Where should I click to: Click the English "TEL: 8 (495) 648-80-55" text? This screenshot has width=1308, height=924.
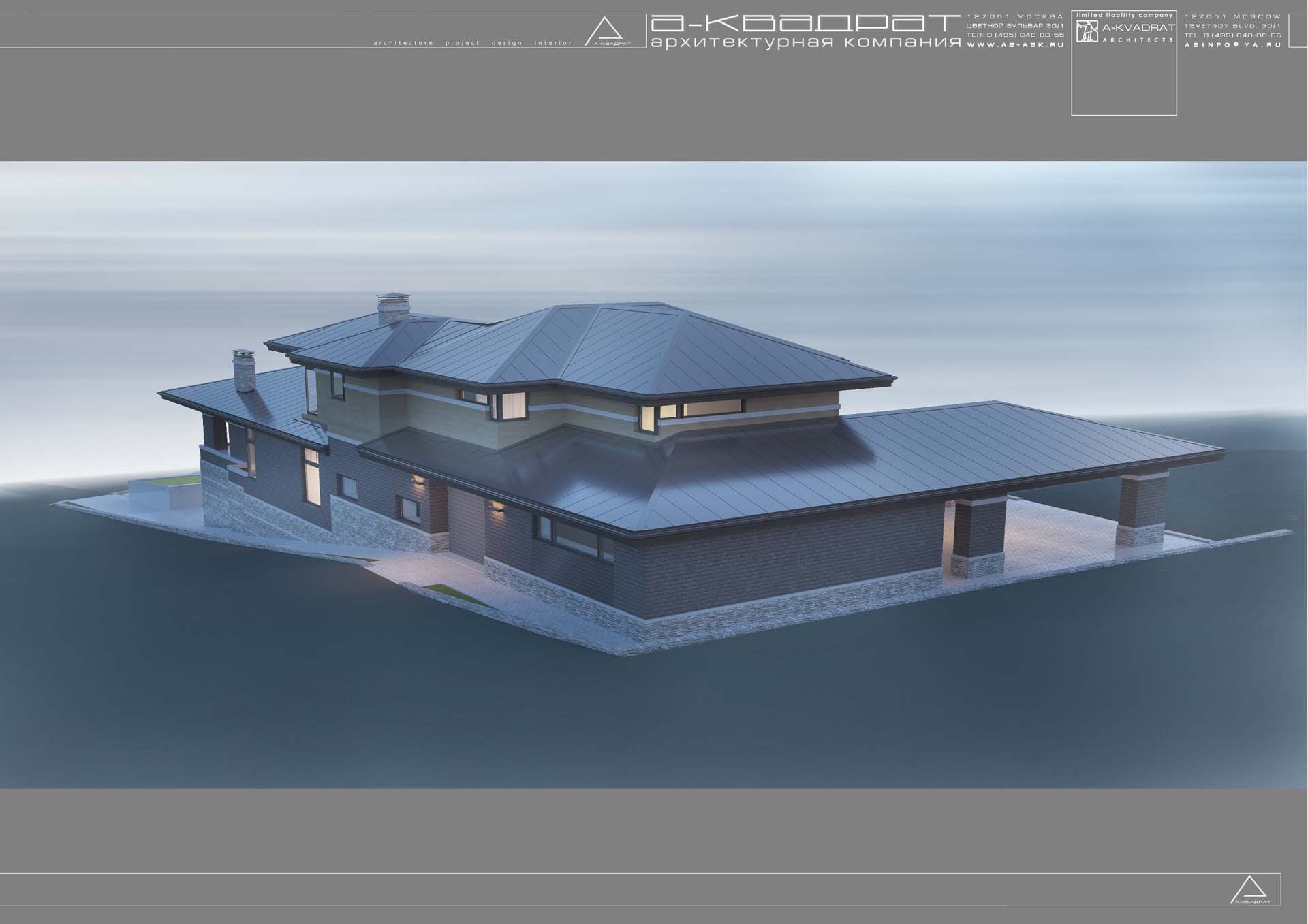[x=1232, y=35]
